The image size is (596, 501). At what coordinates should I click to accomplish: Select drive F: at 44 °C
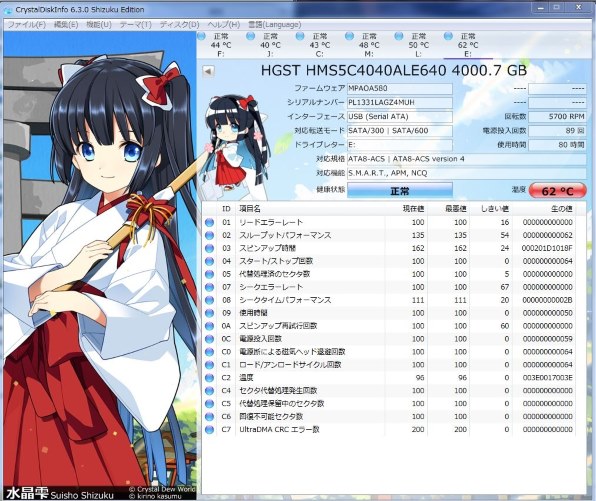tap(221, 45)
